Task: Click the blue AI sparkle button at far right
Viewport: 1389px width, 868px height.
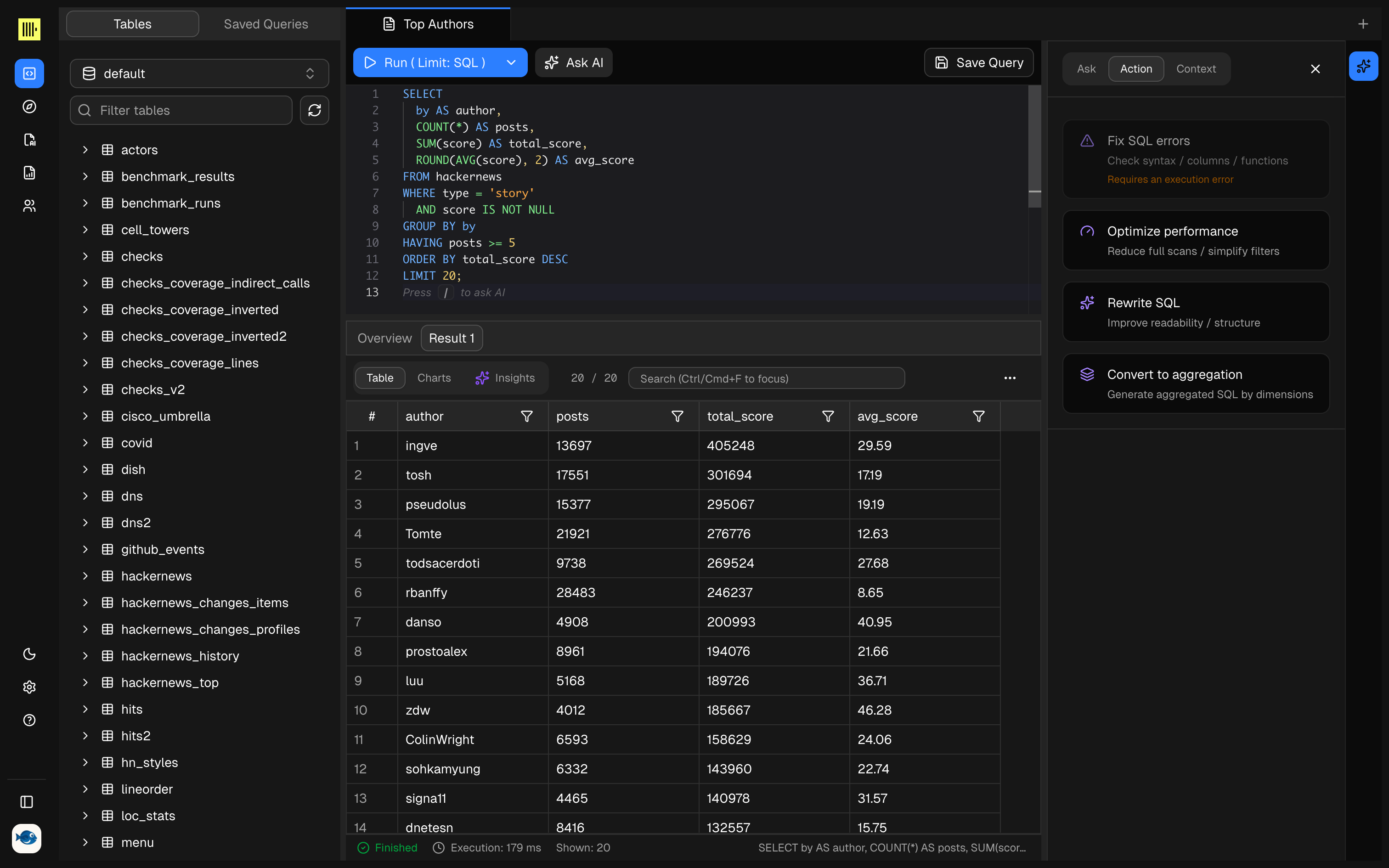Action: pos(1363,67)
